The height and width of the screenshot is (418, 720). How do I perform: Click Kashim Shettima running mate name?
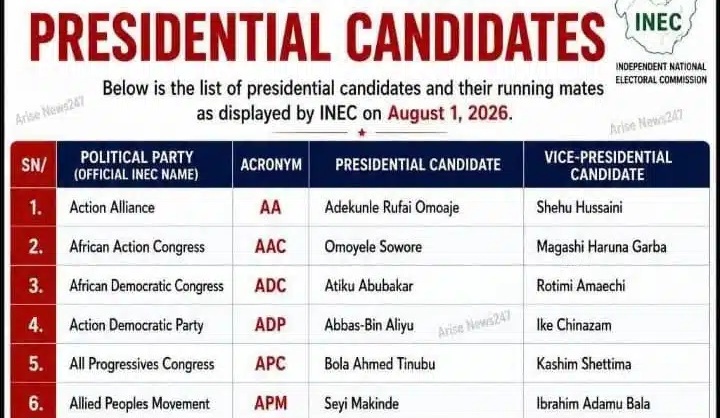point(584,364)
